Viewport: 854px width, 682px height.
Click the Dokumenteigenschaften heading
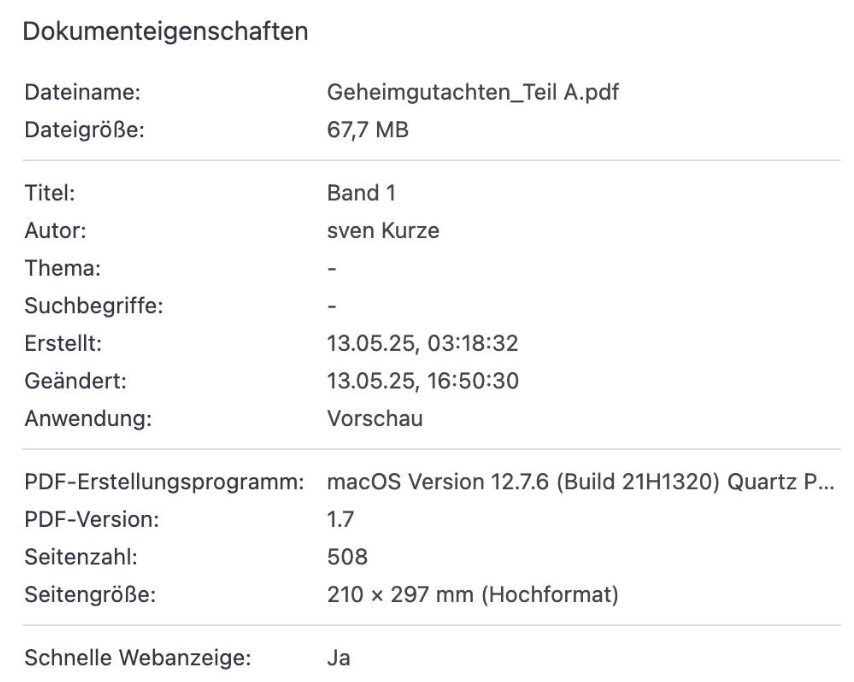(x=166, y=32)
